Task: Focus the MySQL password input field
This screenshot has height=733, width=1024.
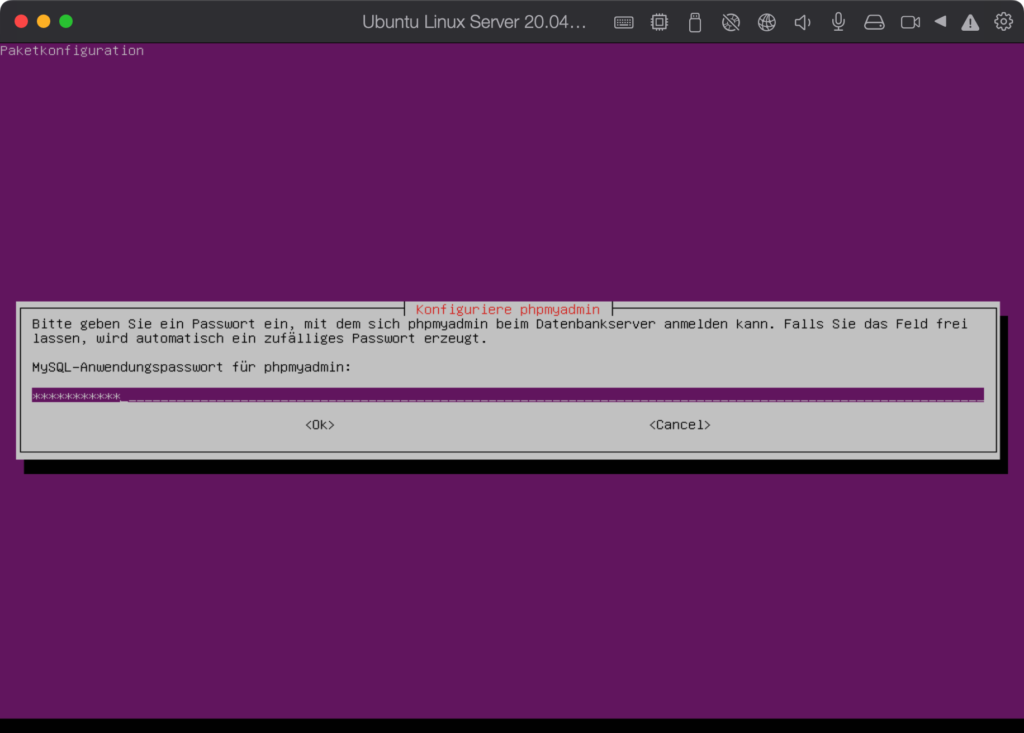Action: click(507, 395)
